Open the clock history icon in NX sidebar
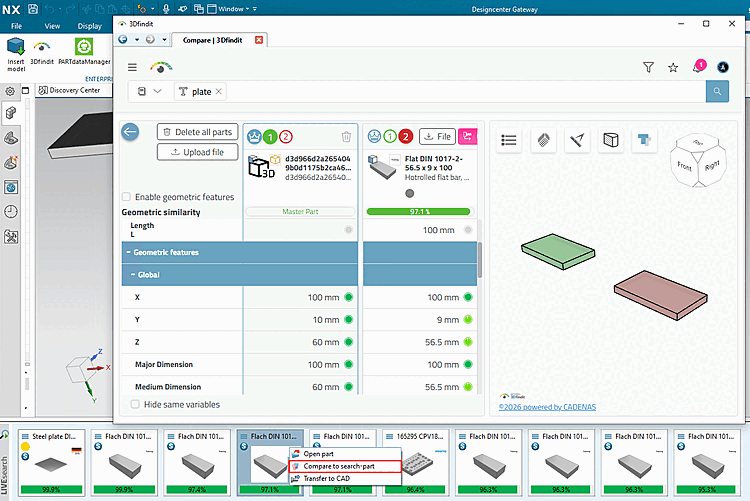The width and height of the screenshot is (750, 501). coord(11,212)
